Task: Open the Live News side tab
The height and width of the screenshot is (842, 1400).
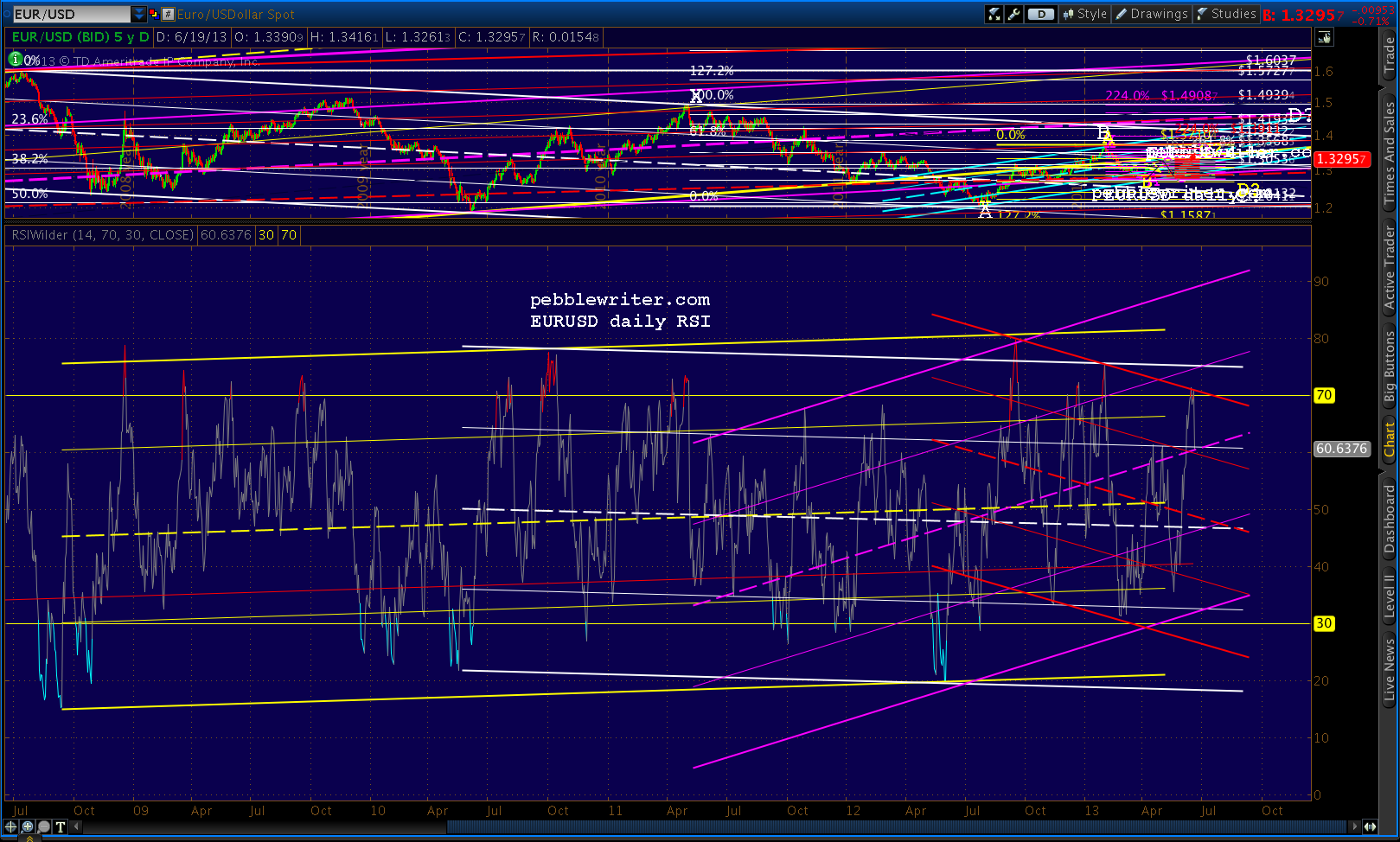Action: 1389,668
